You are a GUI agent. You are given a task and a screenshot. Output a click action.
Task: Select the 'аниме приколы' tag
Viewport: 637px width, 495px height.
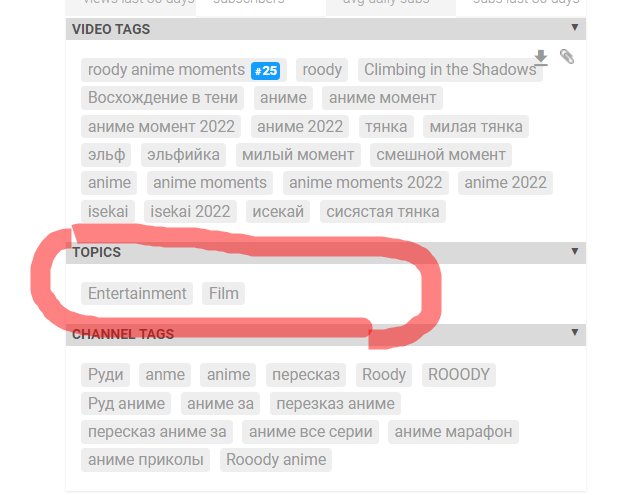145,460
